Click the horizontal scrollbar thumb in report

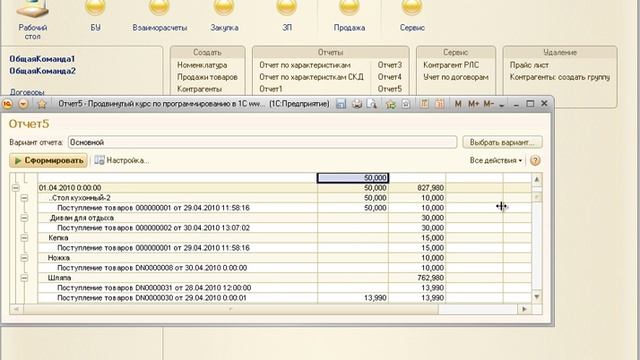[x=231, y=309]
